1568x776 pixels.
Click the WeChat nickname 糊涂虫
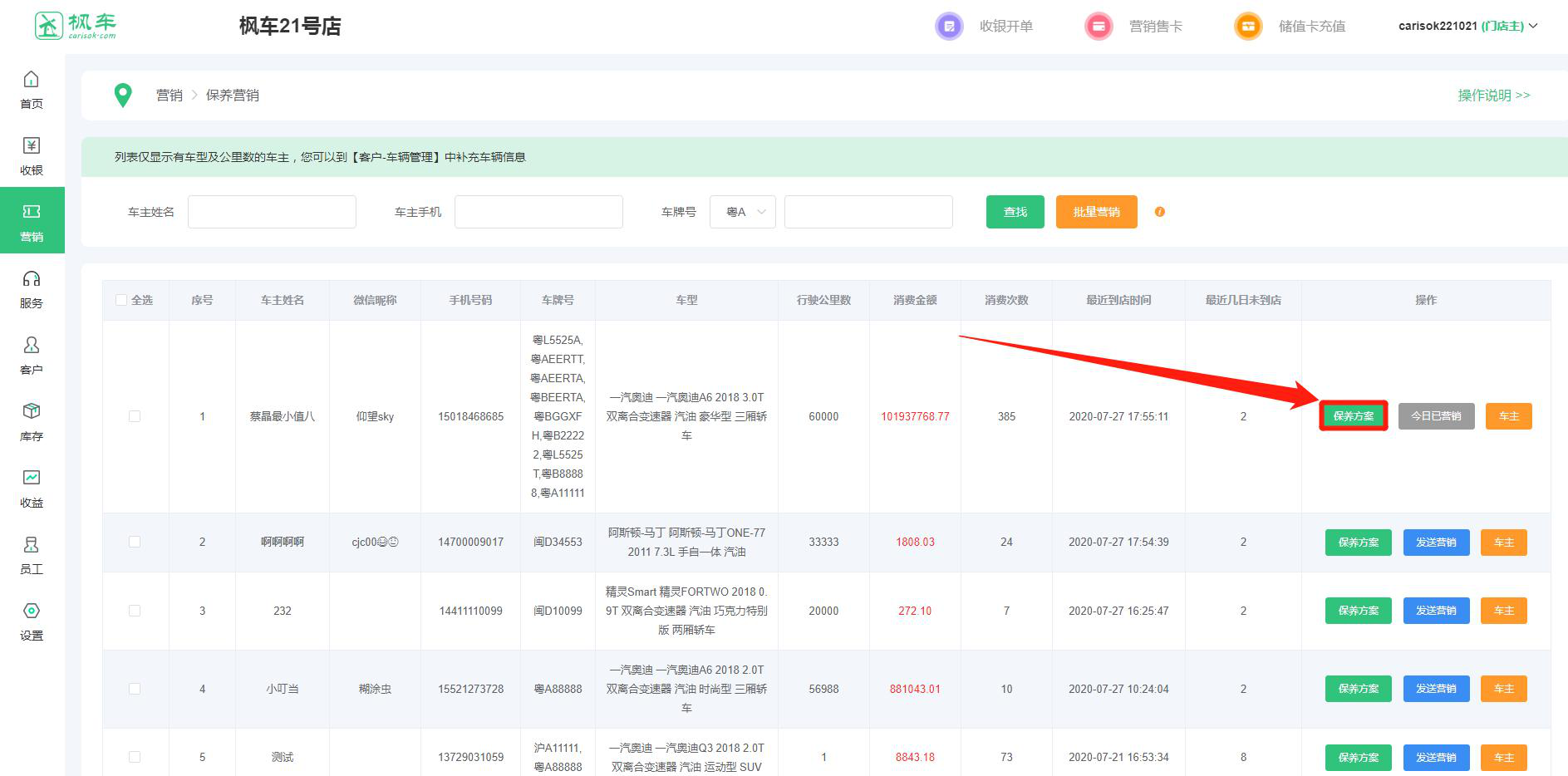tap(375, 689)
